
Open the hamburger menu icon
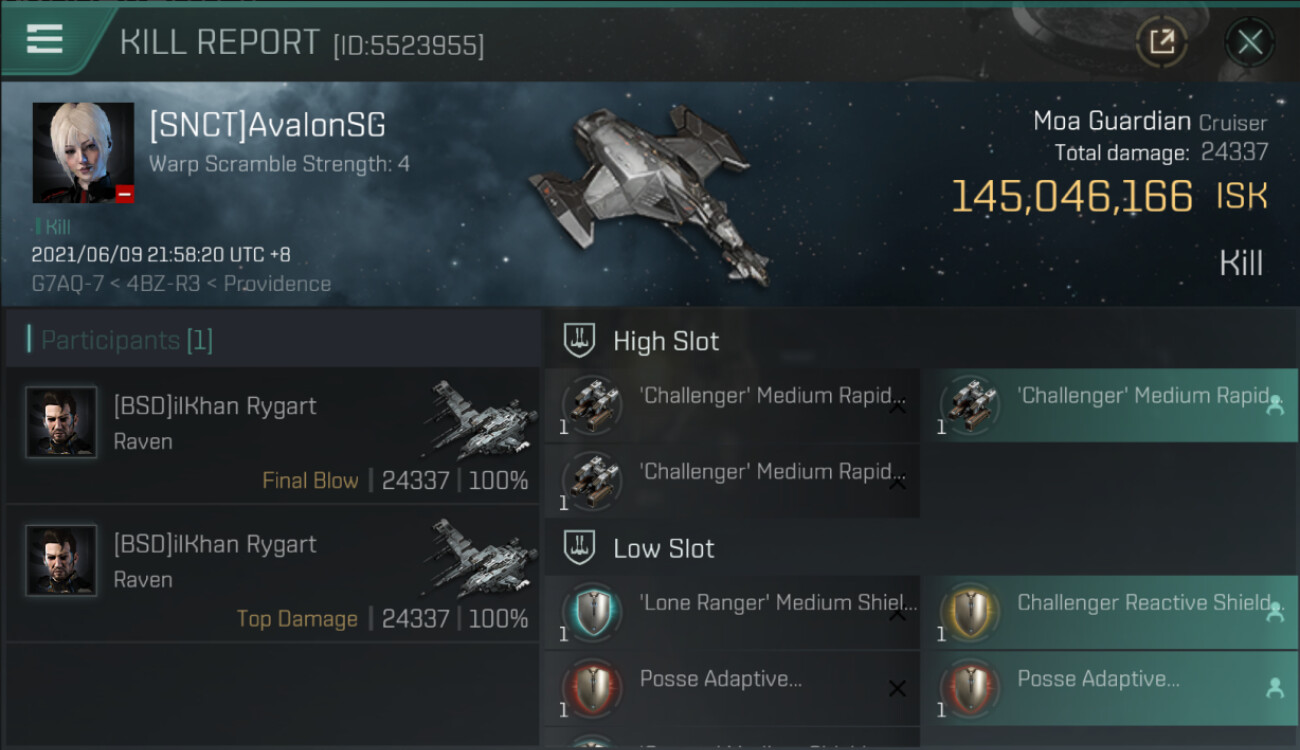[45, 40]
